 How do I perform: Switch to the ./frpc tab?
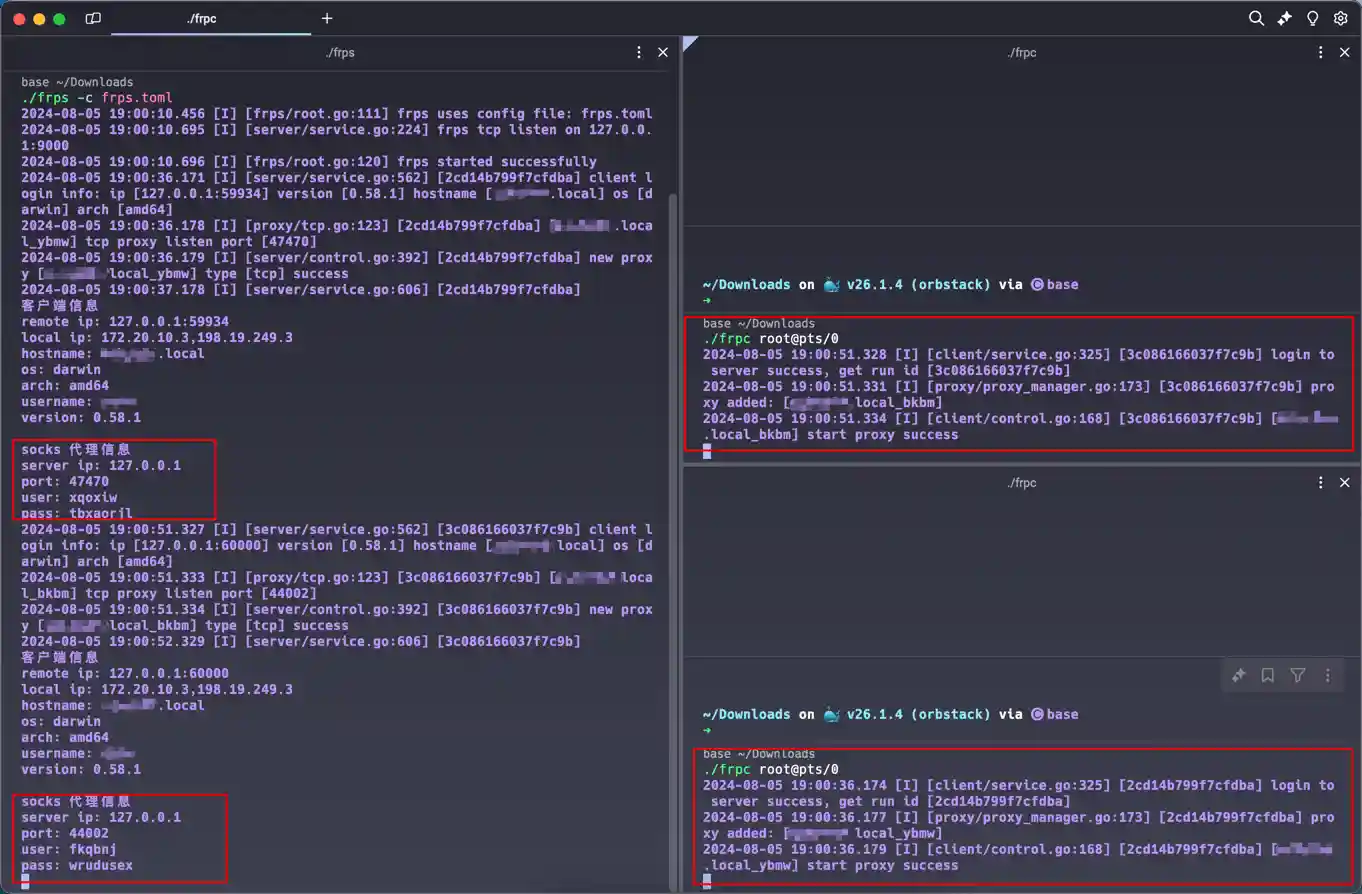point(201,18)
